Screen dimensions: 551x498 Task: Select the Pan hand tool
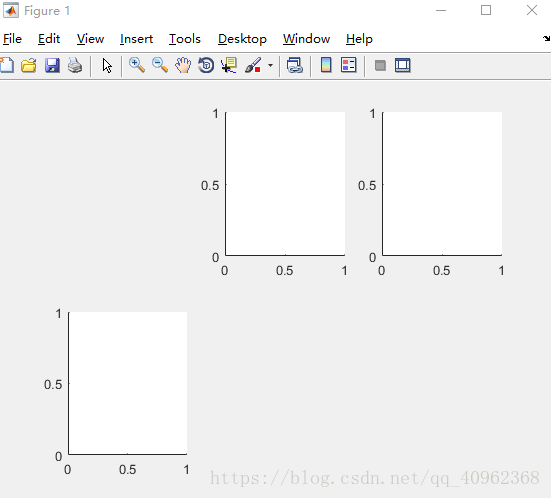(x=183, y=65)
